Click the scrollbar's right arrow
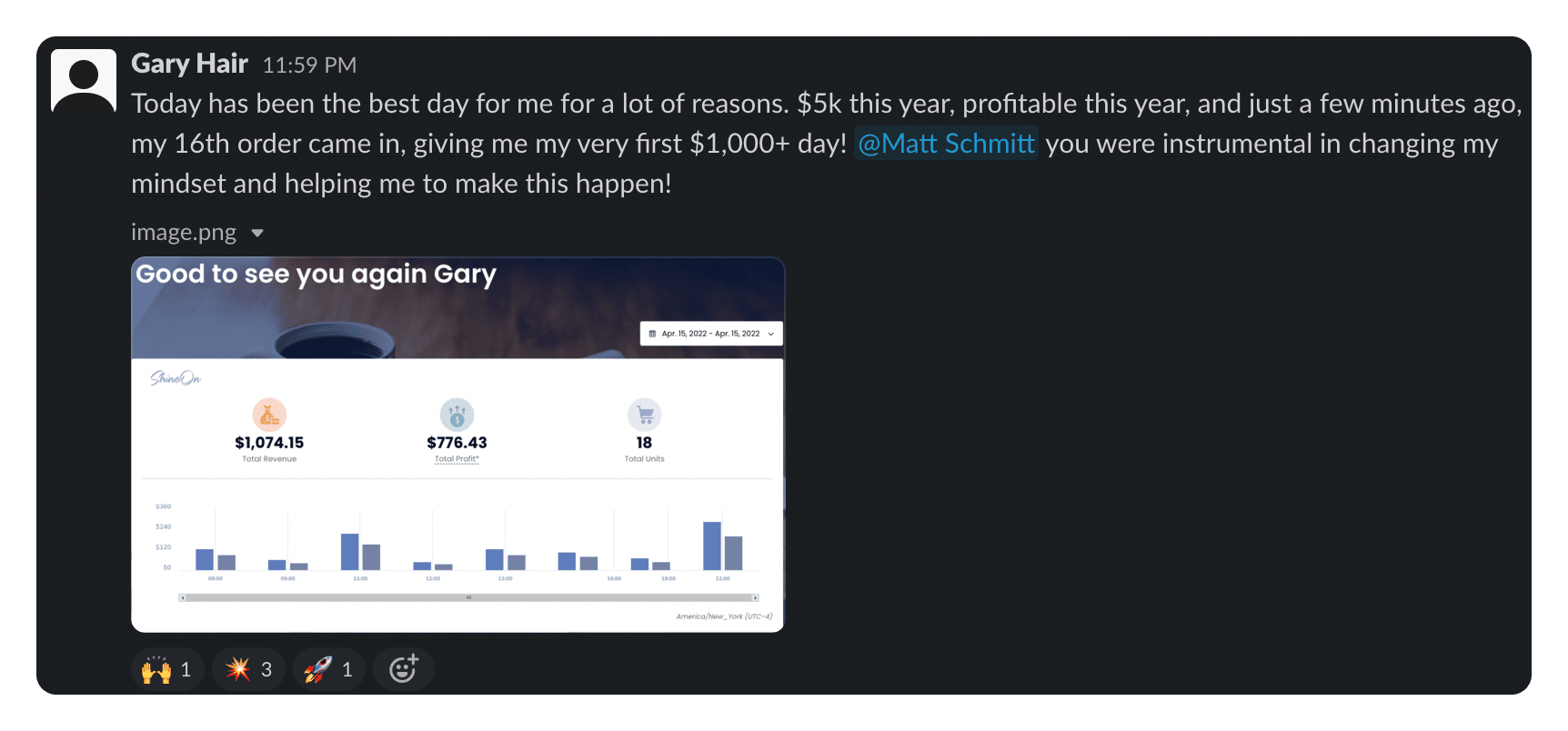Viewport: 1568px width, 731px height. [x=755, y=598]
